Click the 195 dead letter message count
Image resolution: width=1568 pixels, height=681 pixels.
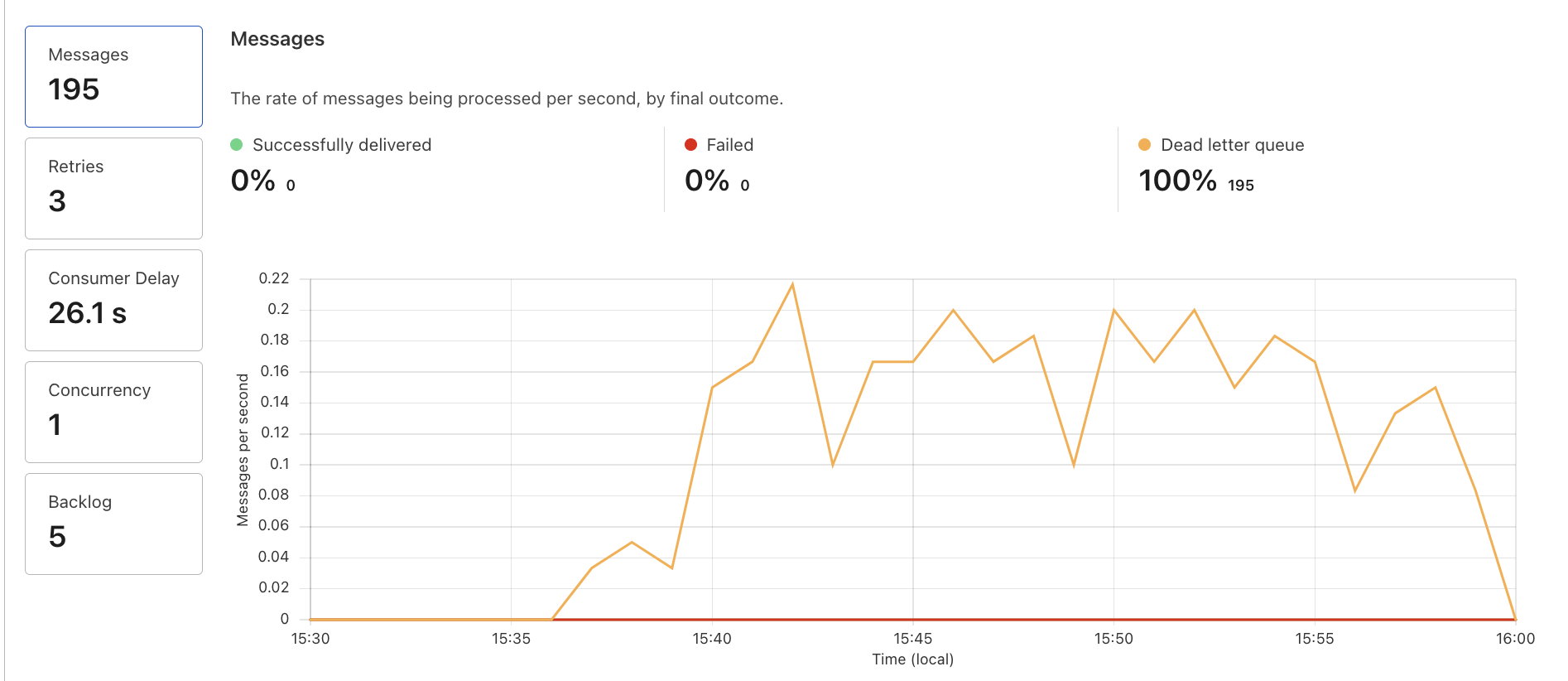tap(1241, 185)
